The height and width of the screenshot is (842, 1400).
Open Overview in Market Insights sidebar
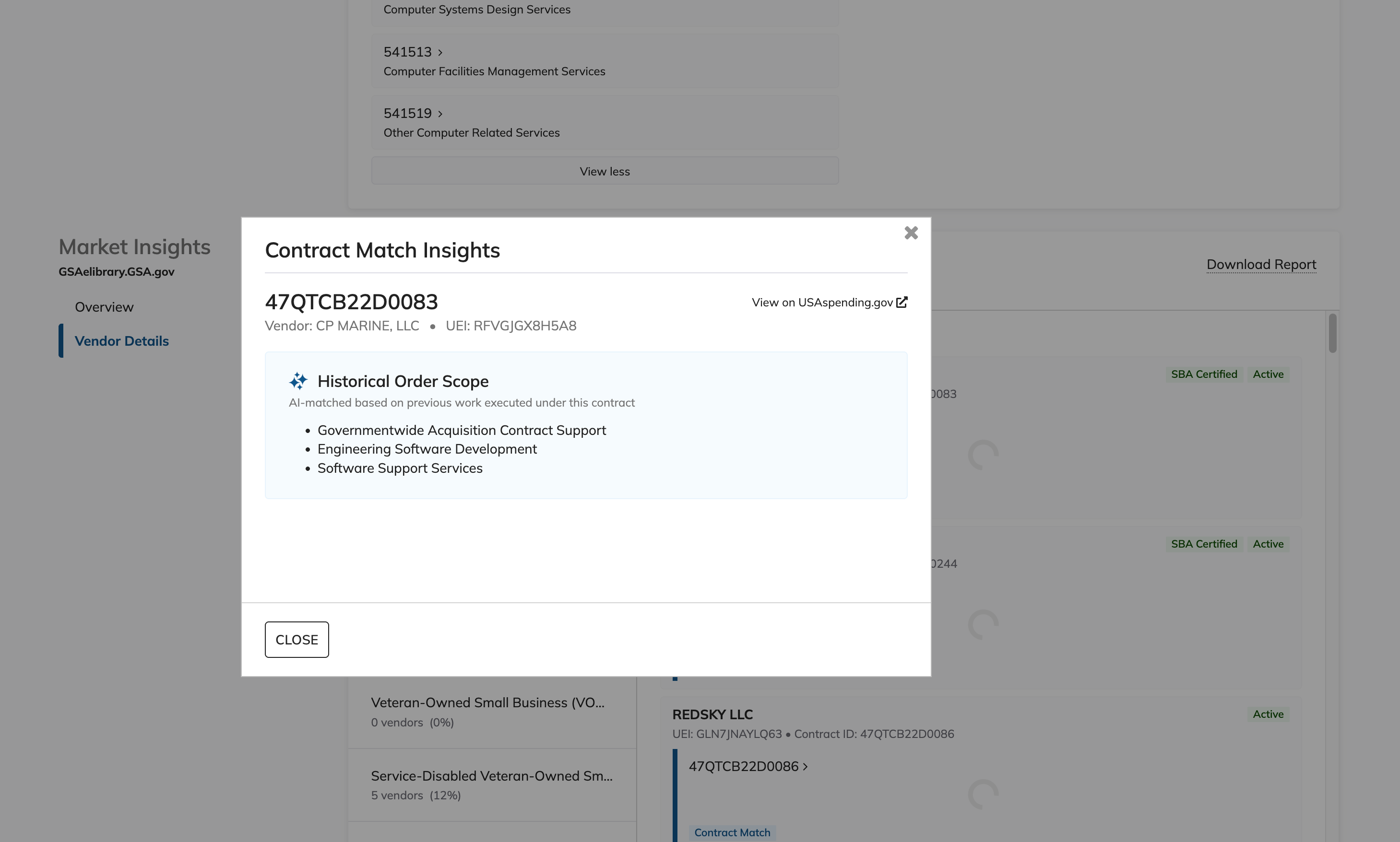coord(105,307)
